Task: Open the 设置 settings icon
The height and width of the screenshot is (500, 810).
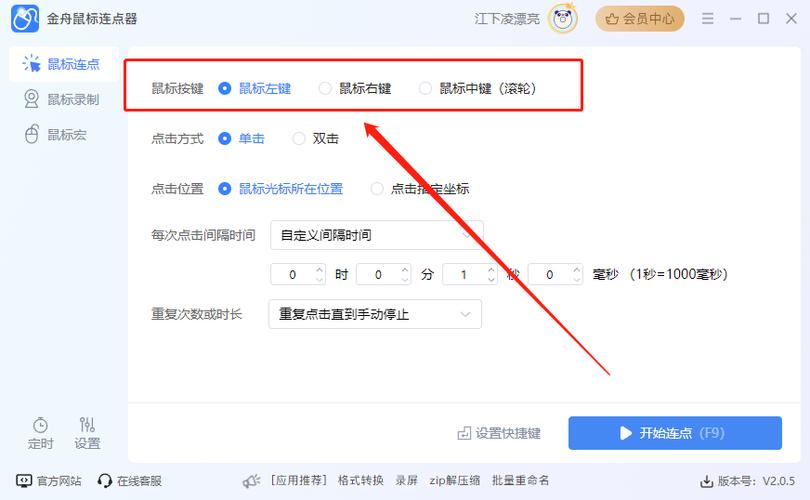Action: pyautogui.click(x=87, y=425)
